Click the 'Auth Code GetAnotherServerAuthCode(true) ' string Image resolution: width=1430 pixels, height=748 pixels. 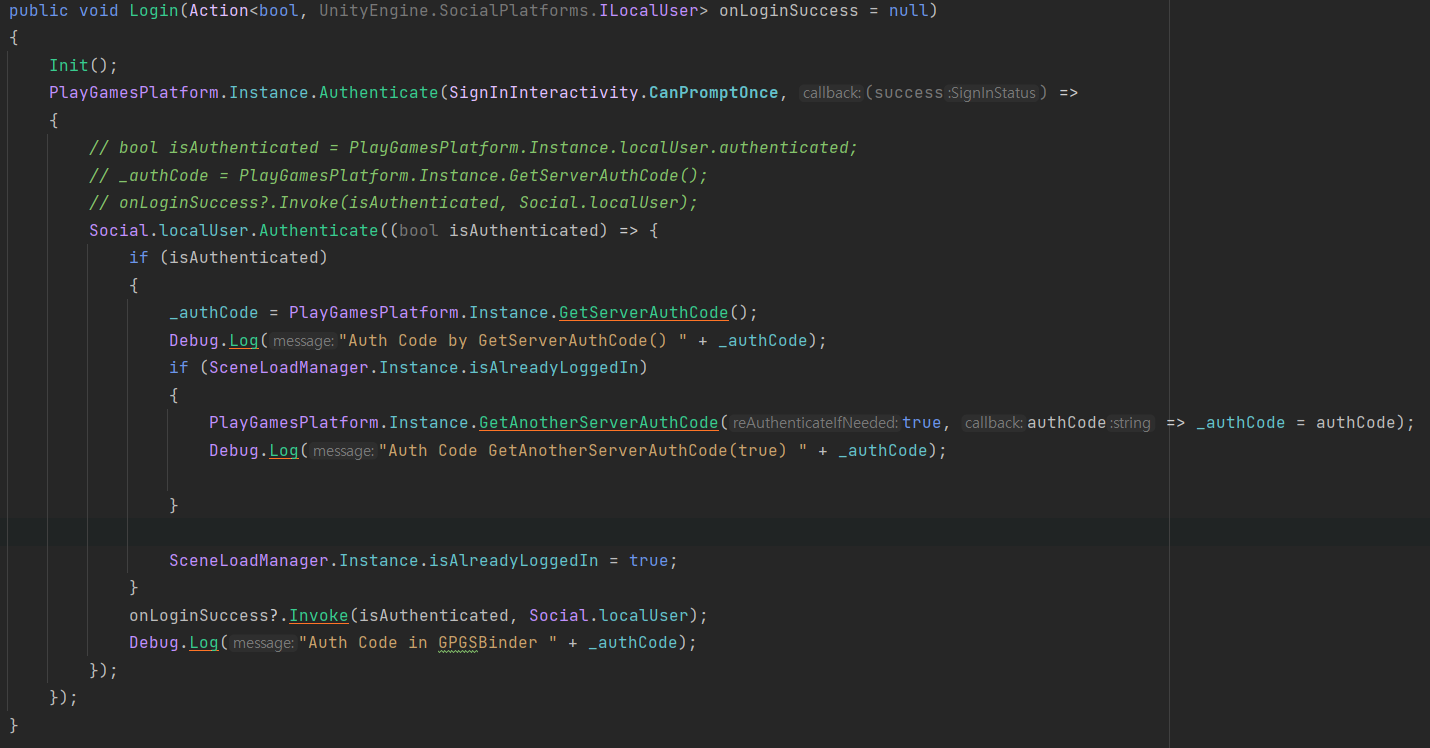[593, 451]
